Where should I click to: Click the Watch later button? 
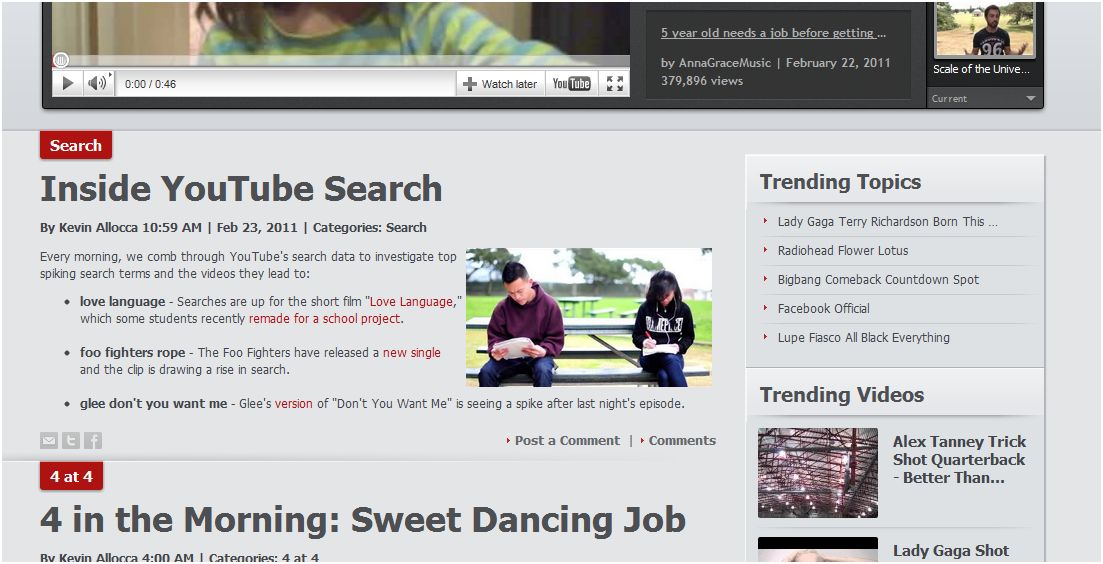point(499,84)
